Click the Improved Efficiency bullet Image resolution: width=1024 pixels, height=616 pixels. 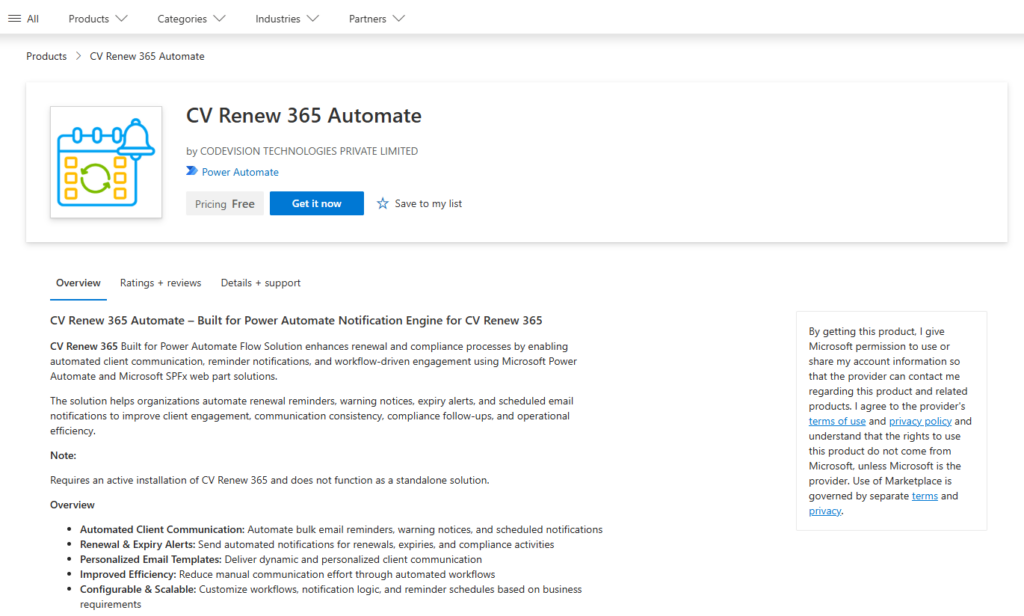point(287,574)
